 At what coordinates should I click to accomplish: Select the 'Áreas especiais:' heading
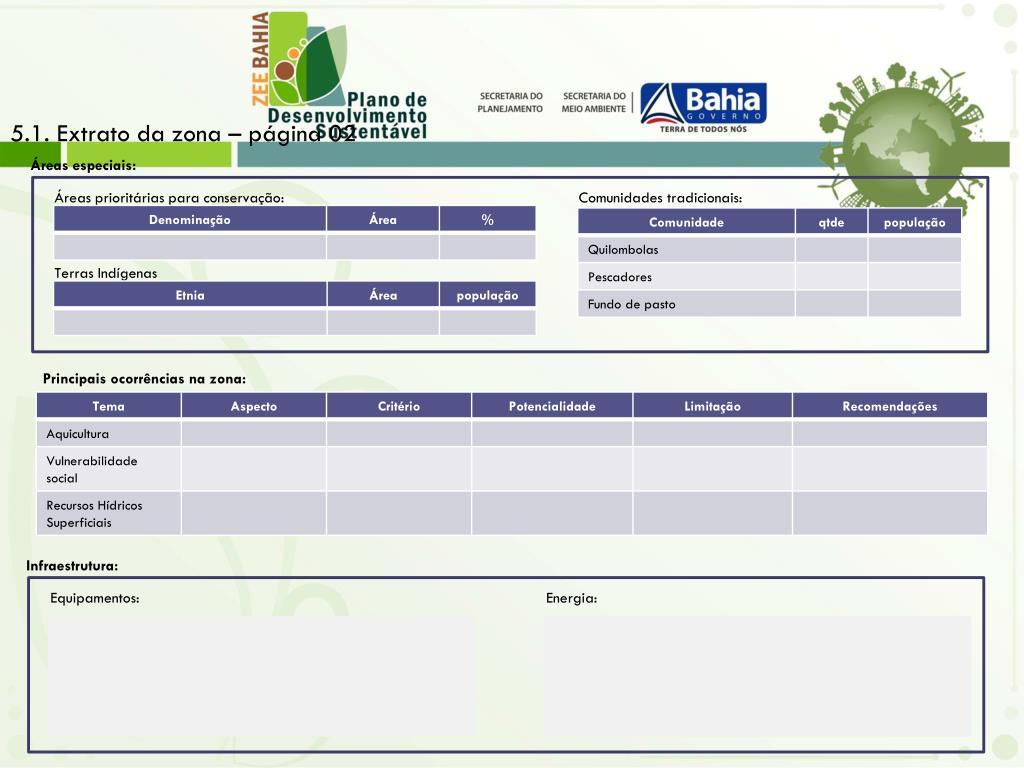coord(84,165)
